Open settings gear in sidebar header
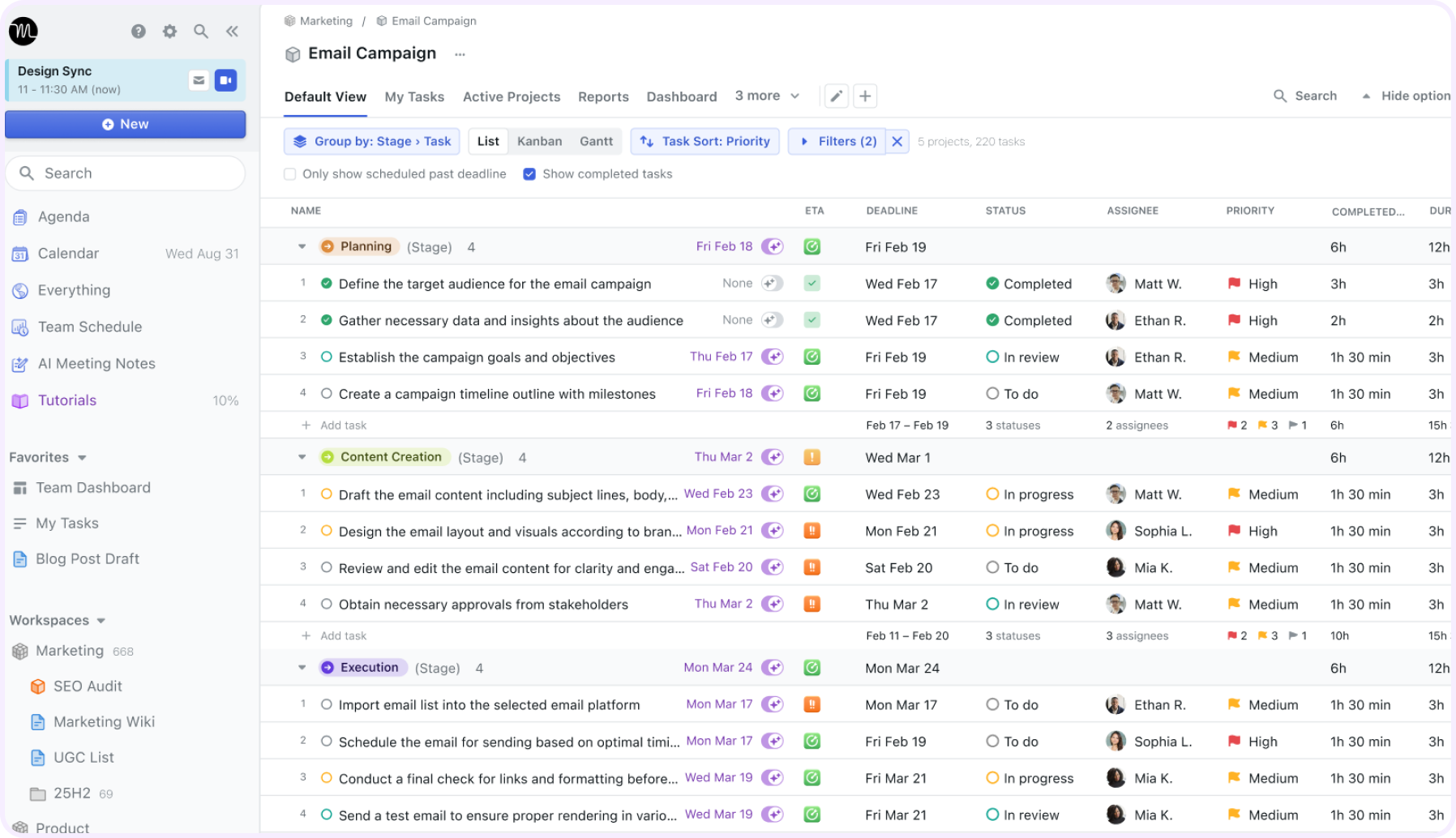The height and width of the screenshot is (838, 1456). click(x=169, y=32)
